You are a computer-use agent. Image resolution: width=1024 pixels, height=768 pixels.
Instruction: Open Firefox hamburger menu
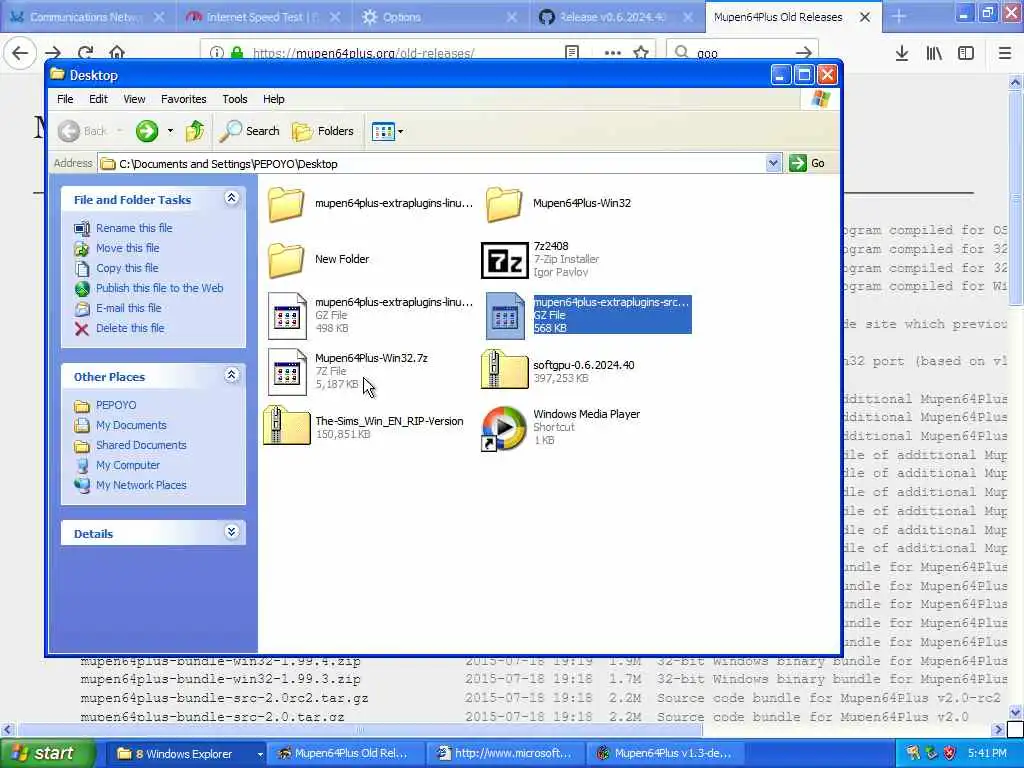[x=1004, y=53]
